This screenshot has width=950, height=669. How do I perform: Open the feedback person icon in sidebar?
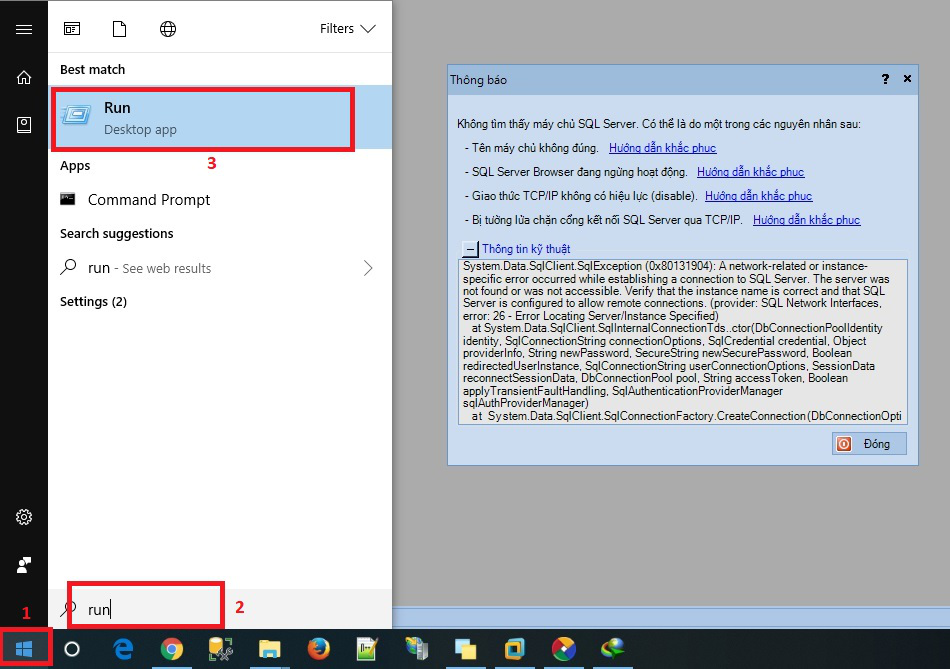point(24,565)
